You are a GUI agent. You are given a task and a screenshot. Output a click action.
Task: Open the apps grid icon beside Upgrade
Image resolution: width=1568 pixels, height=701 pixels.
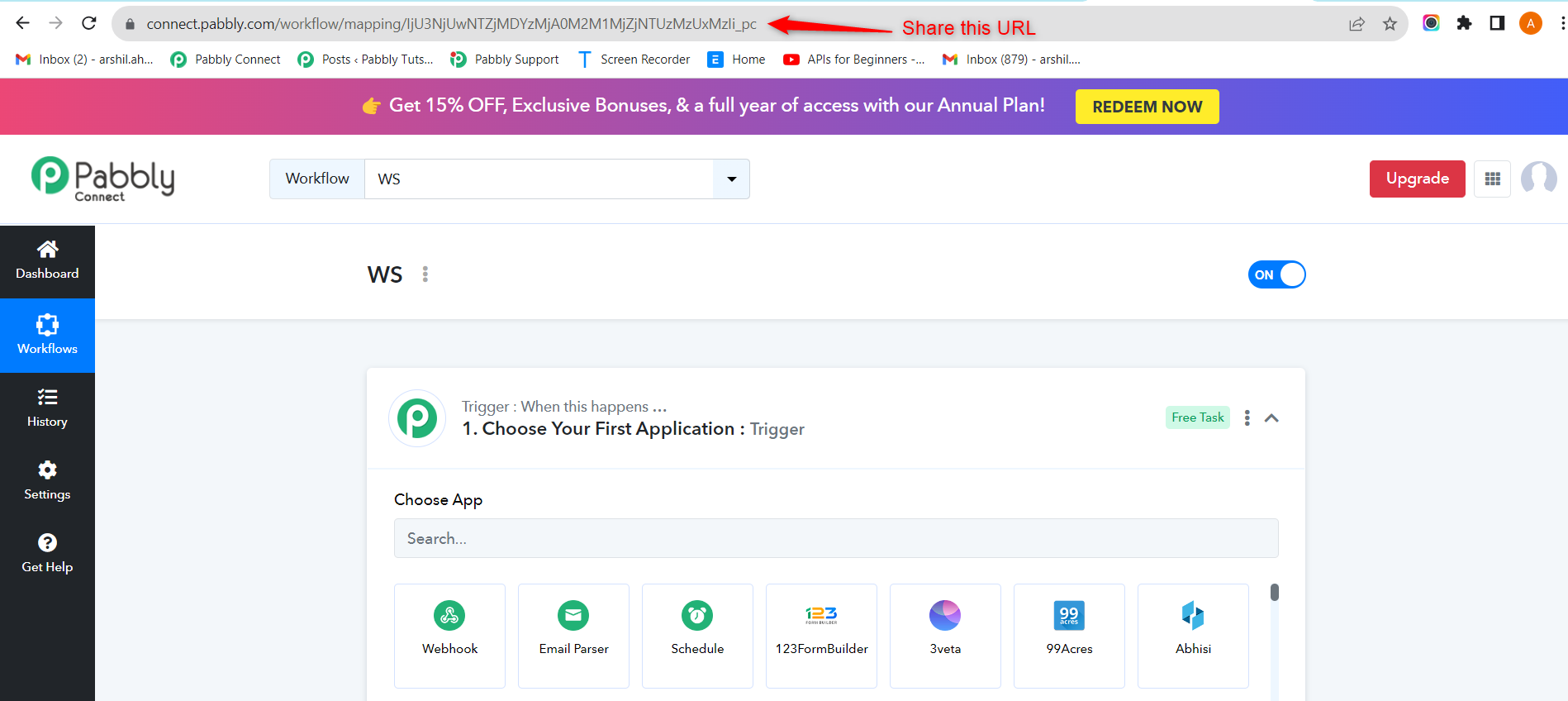click(1492, 179)
